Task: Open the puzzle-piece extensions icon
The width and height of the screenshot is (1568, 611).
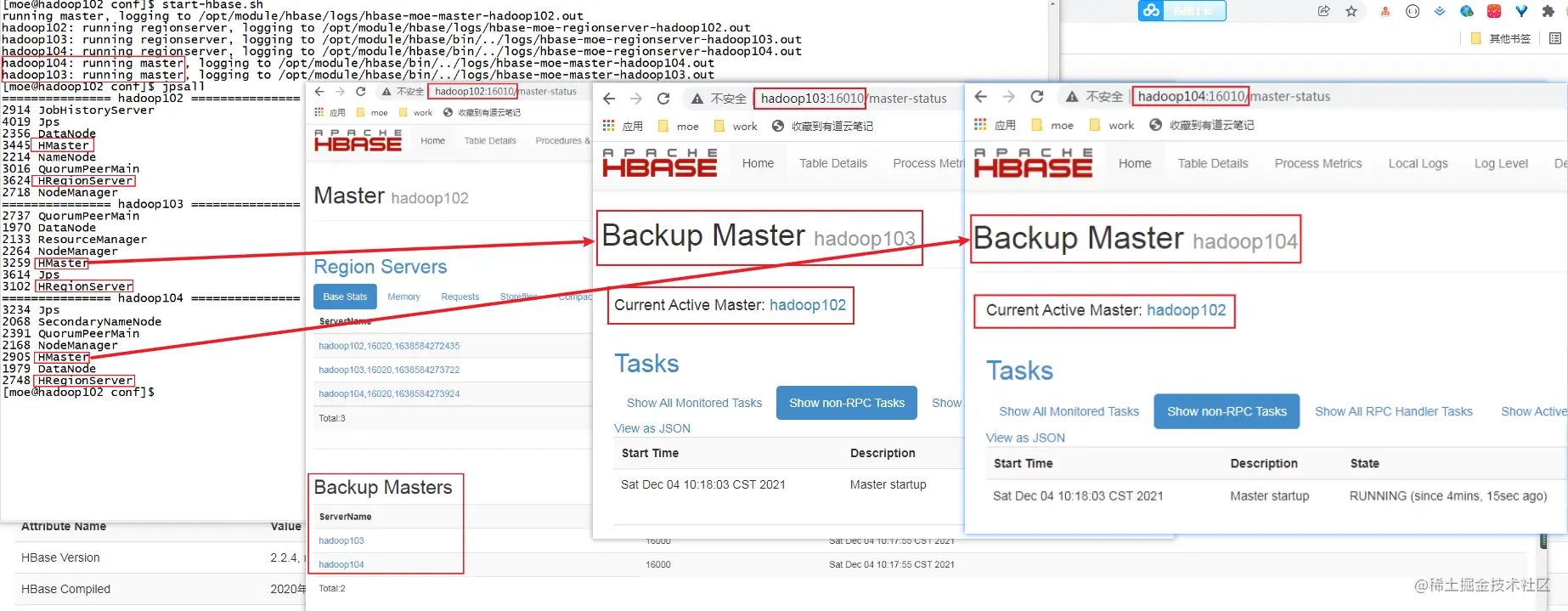Action: 1548,11
